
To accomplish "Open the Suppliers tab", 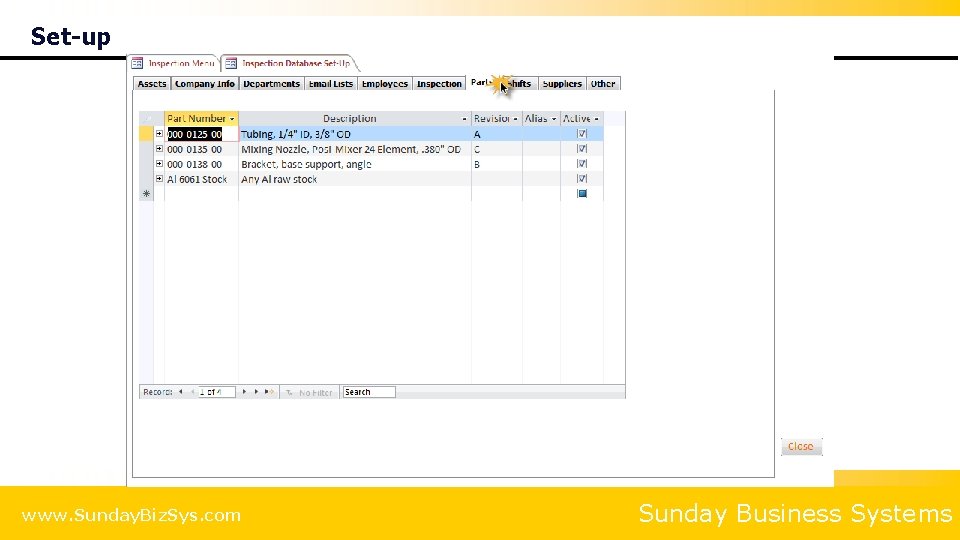I will (562, 84).
